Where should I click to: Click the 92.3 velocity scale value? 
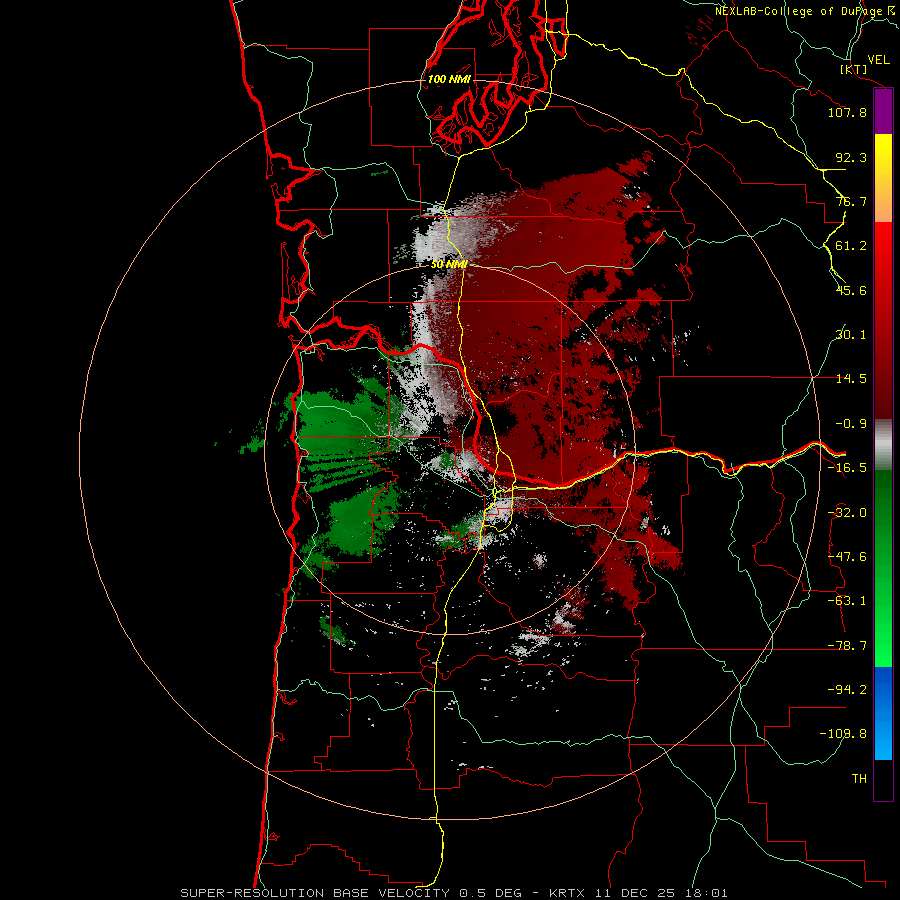coord(851,157)
